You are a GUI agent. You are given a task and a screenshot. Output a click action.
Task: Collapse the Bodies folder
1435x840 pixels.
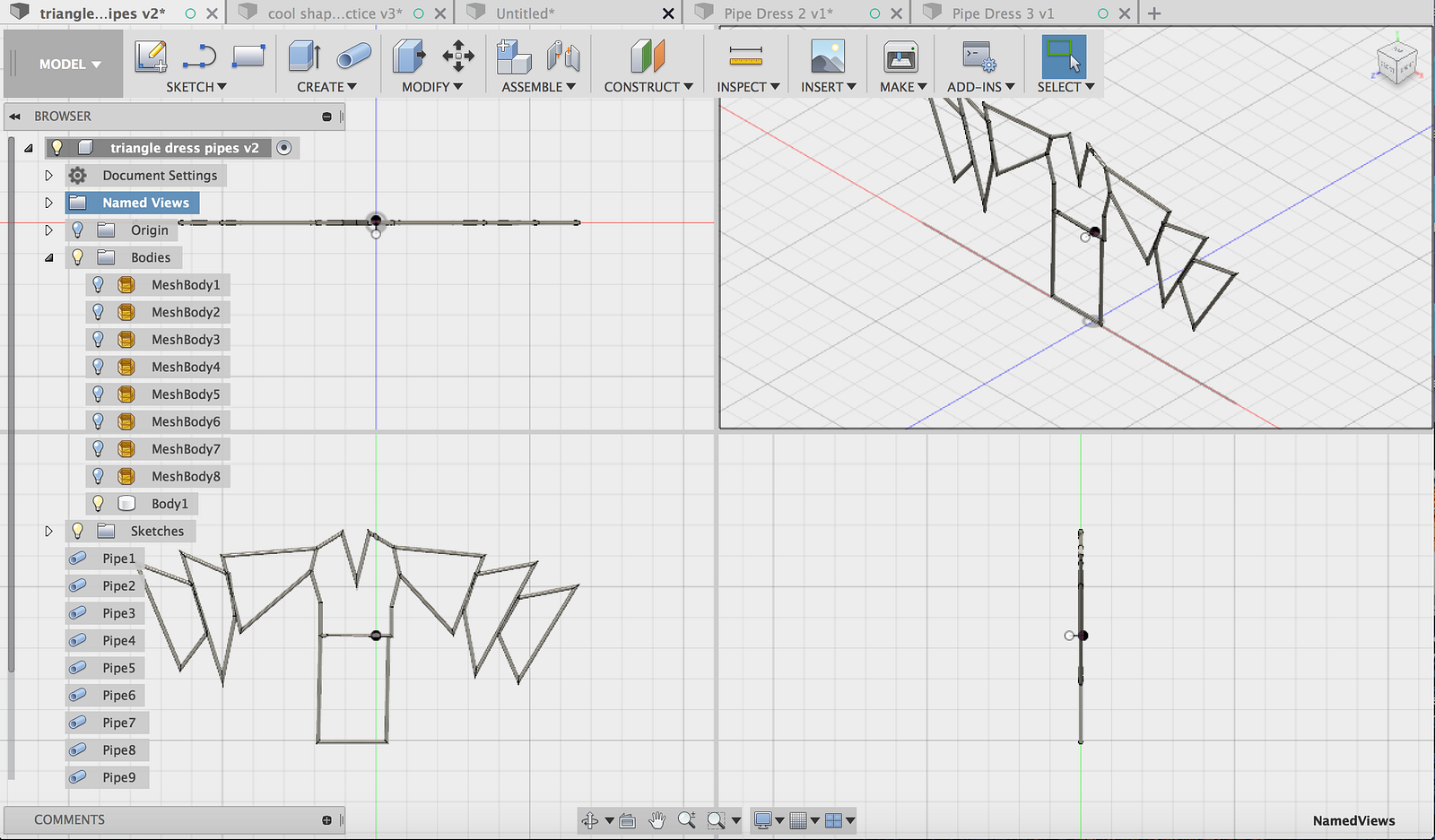point(49,258)
